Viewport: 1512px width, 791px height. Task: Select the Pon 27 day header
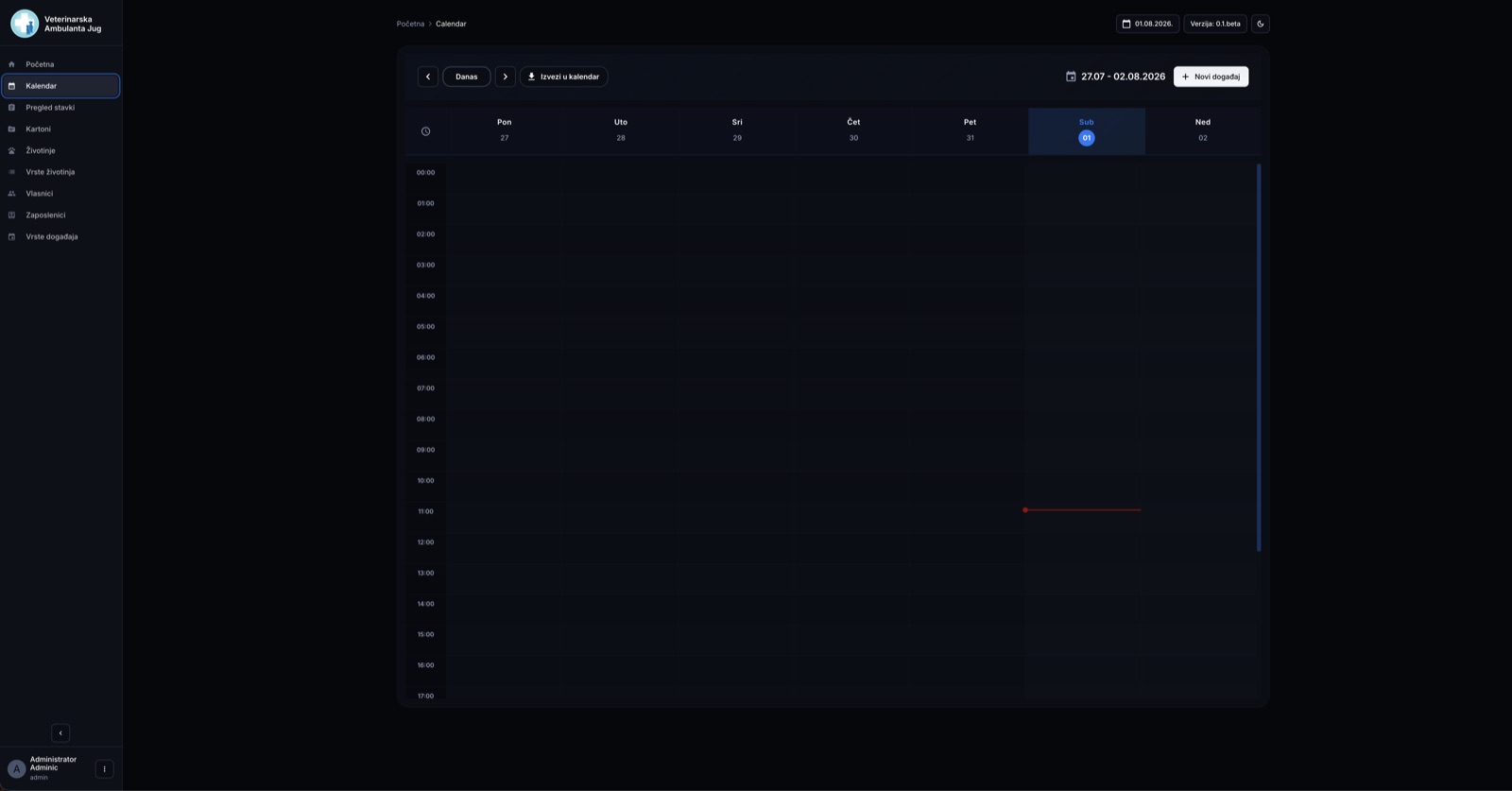(505, 130)
